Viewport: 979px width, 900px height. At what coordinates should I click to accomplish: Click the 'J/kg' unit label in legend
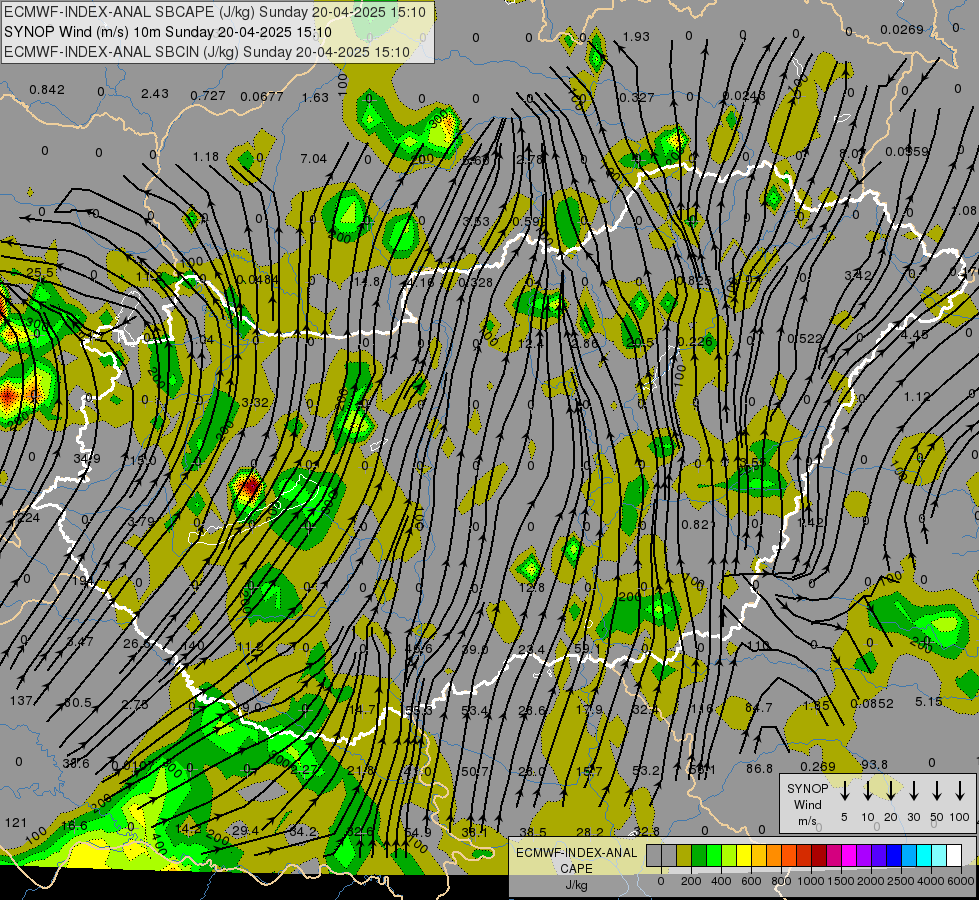pyautogui.click(x=576, y=885)
